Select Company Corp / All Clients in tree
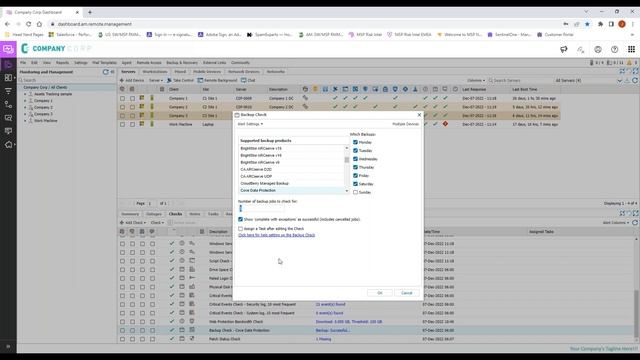640x360 pixels. pyautogui.click(x=45, y=87)
